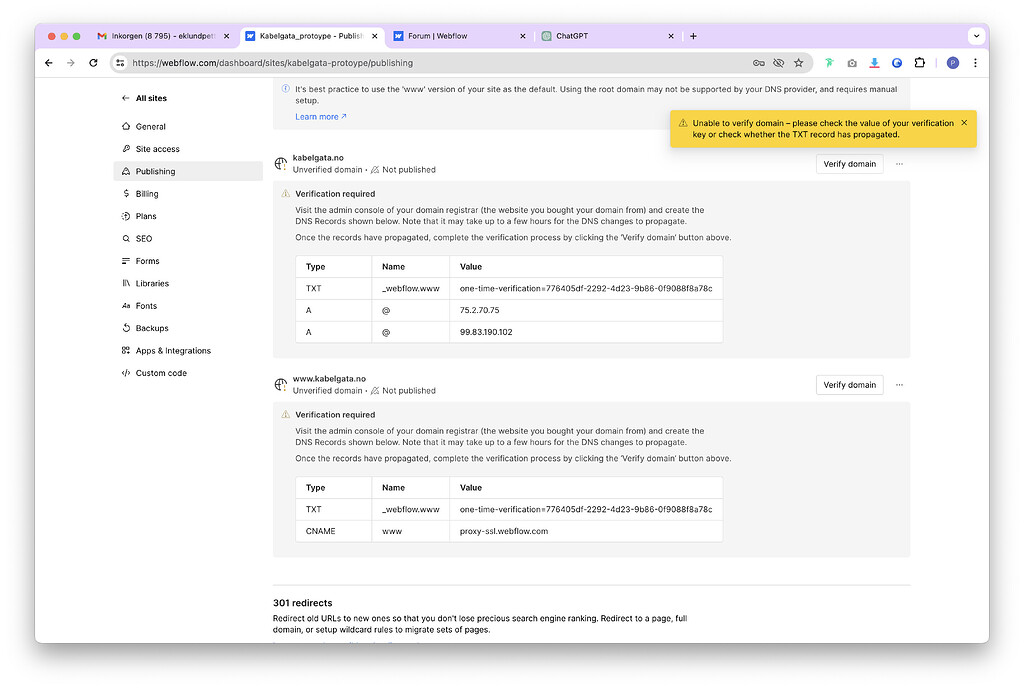The image size is (1024, 689).
Task: Click the blue download arrow extension icon
Action: [874, 63]
